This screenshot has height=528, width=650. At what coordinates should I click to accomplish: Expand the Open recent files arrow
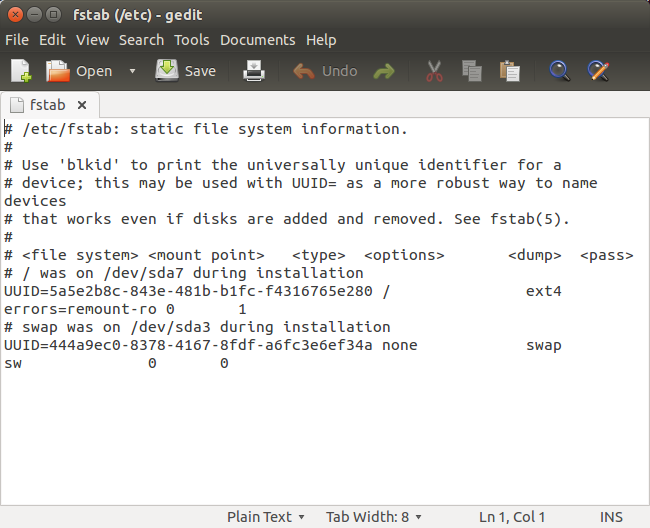[x=132, y=71]
